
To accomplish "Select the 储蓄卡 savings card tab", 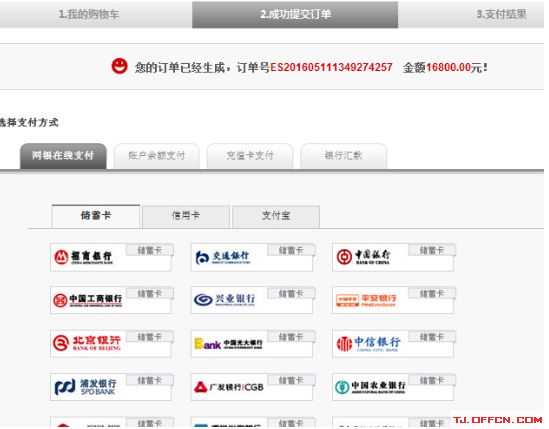I will [x=96, y=216].
